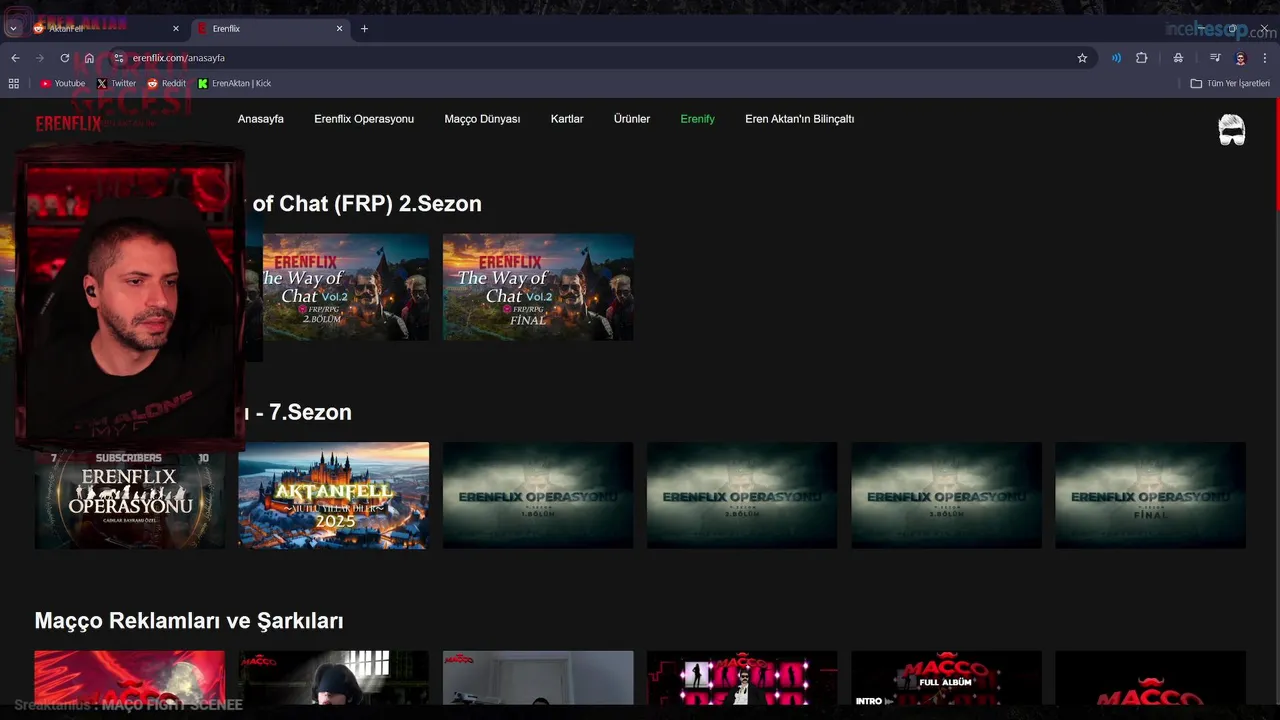
Task: Open the Reddit bookmark
Action: point(166,84)
